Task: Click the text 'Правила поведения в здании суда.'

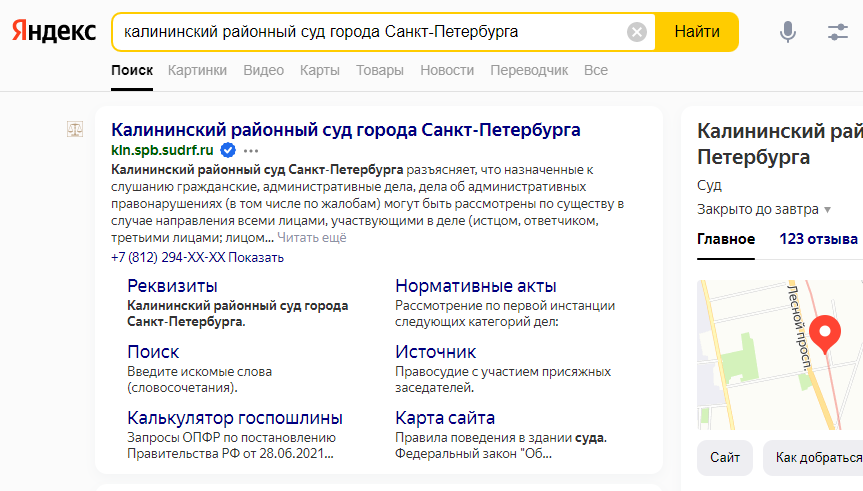Action: coord(501,438)
